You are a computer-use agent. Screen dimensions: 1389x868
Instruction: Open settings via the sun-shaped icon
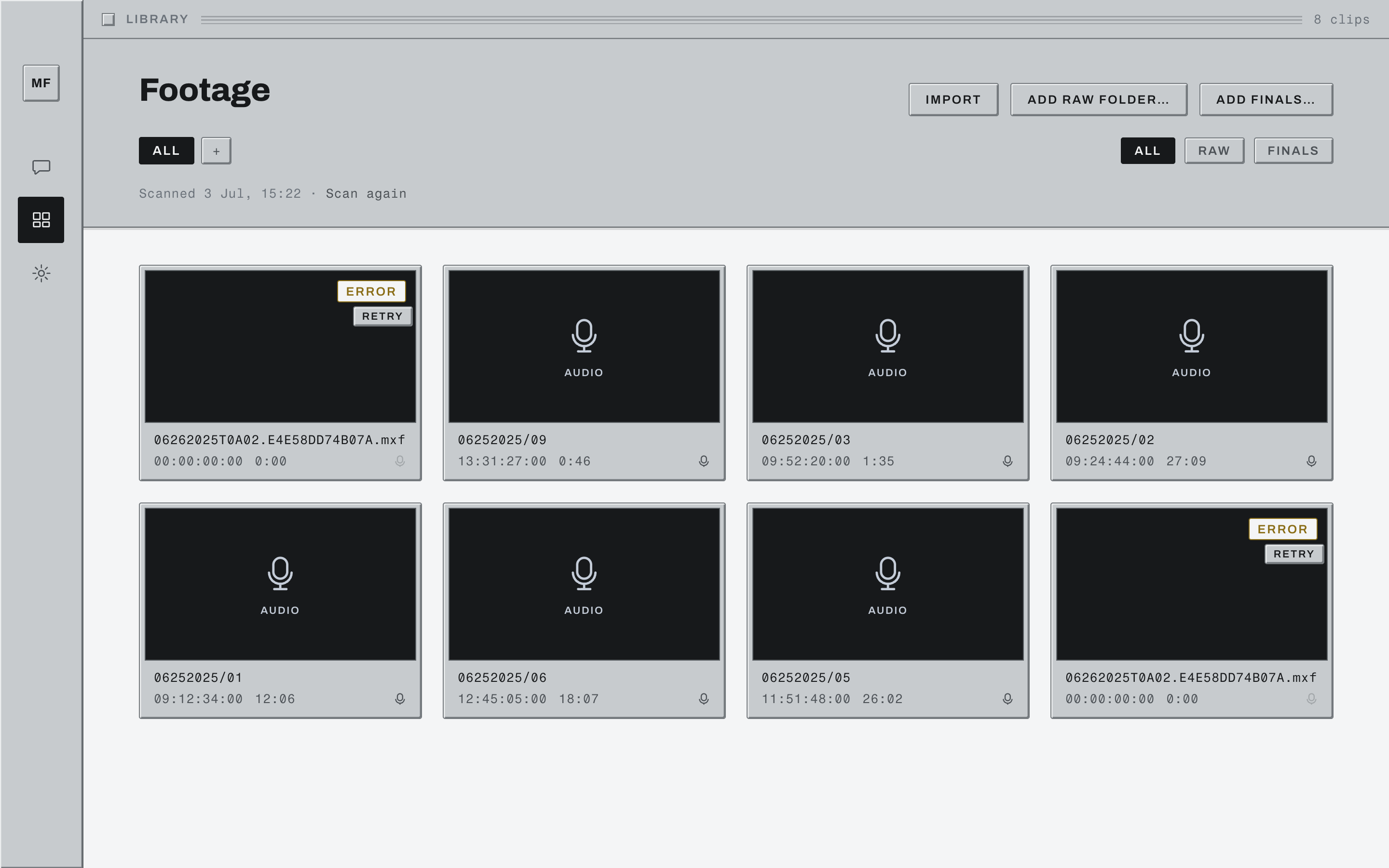click(x=41, y=273)
